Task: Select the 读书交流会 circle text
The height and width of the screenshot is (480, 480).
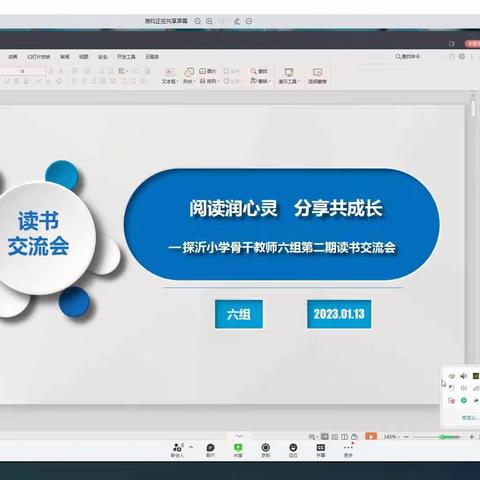Action: pos(38,234)
